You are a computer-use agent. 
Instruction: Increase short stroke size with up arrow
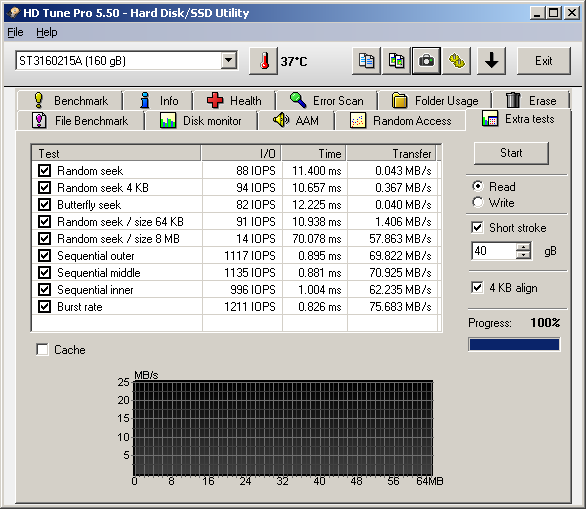(523, 247)
